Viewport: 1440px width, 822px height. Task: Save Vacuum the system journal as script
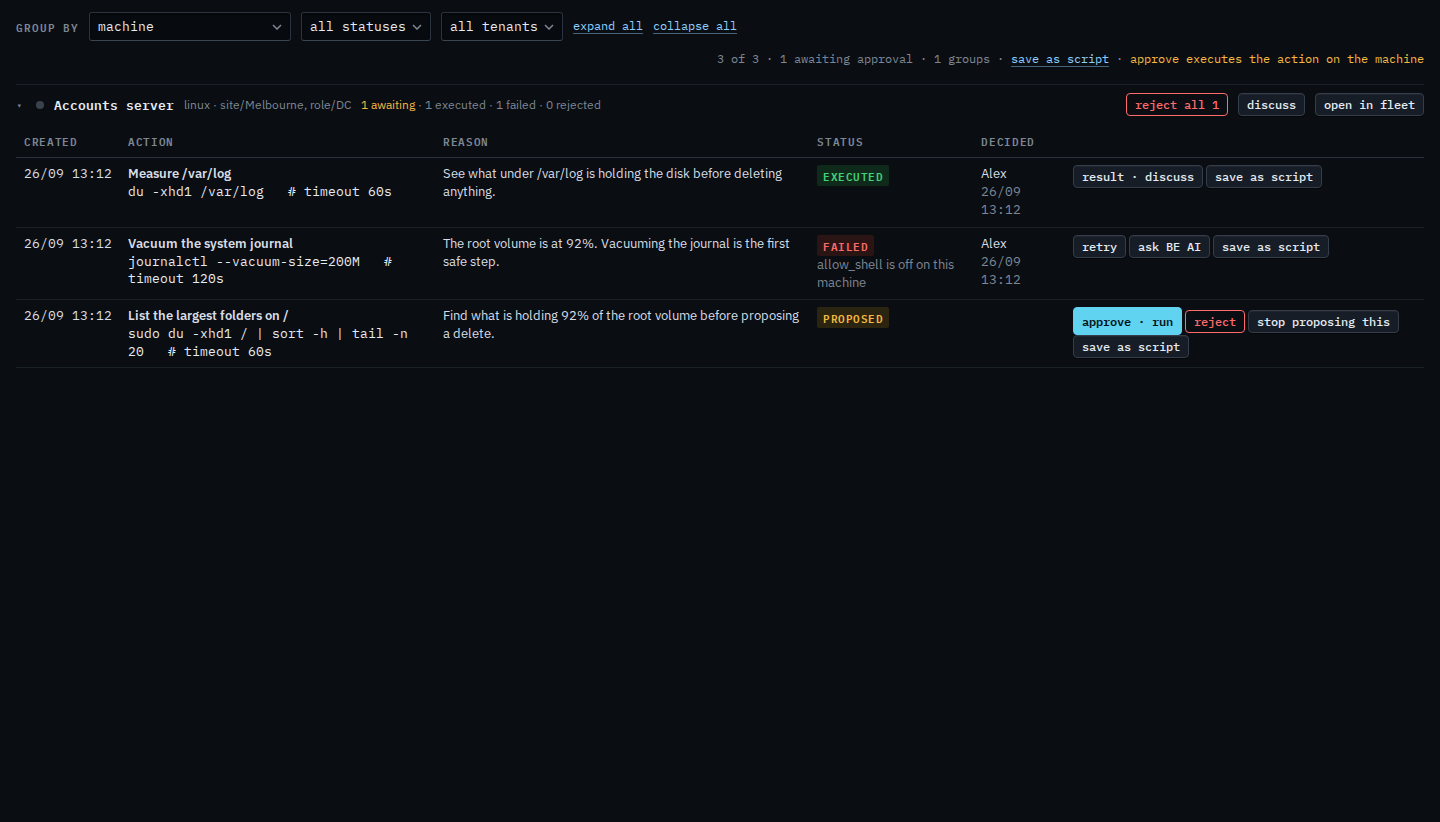[1271, 247]
